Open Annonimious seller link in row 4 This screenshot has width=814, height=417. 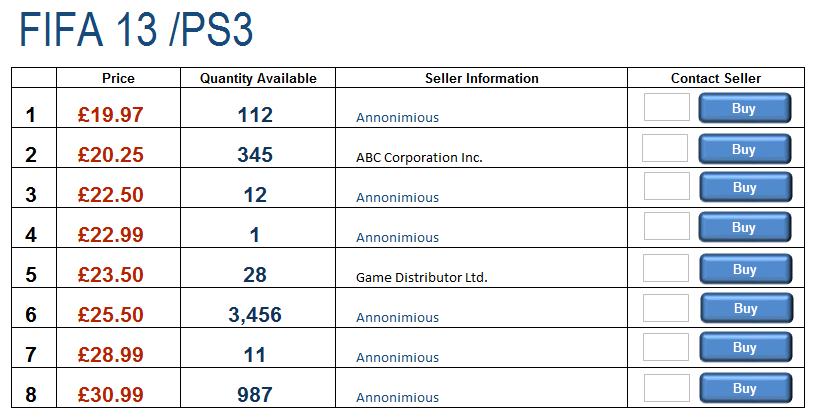pos(397,237)
